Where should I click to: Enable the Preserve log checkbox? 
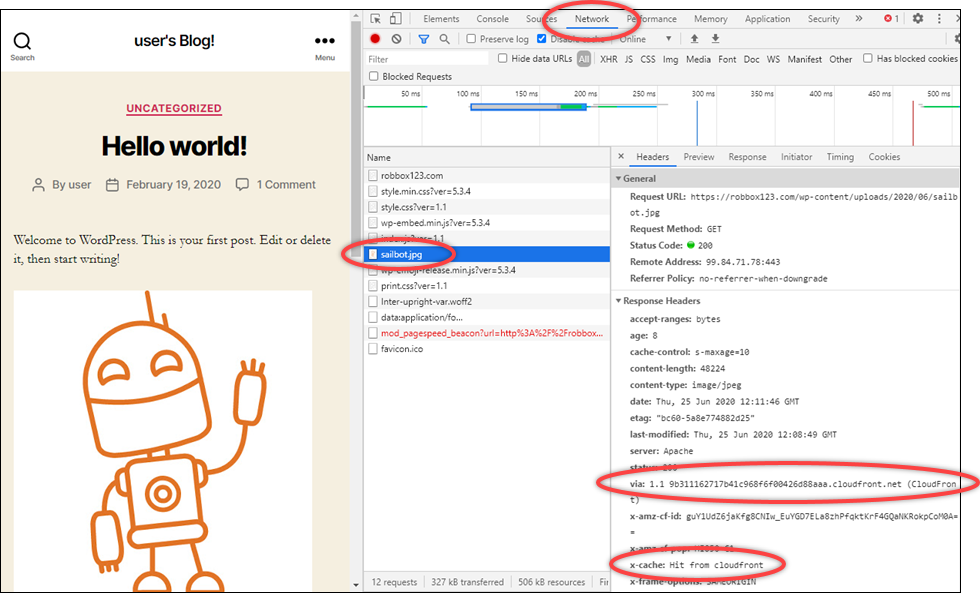471,39
